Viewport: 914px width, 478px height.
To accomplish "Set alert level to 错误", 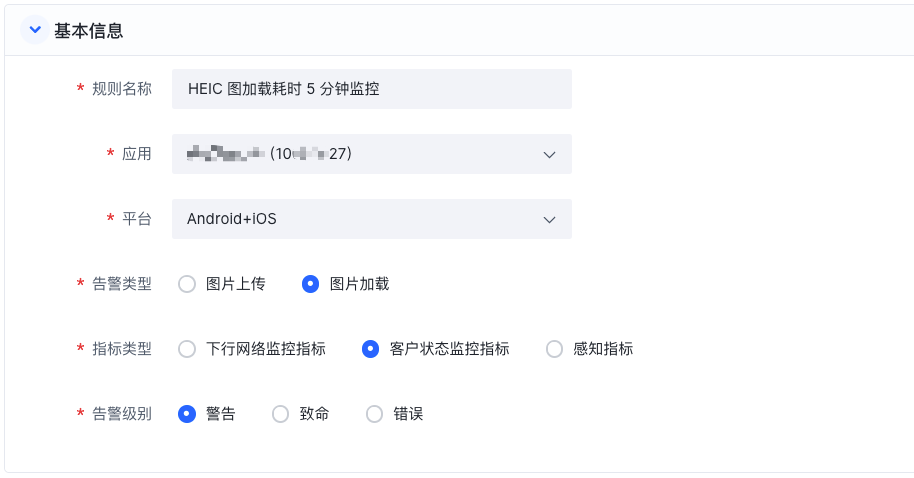I will coord(374,414).
